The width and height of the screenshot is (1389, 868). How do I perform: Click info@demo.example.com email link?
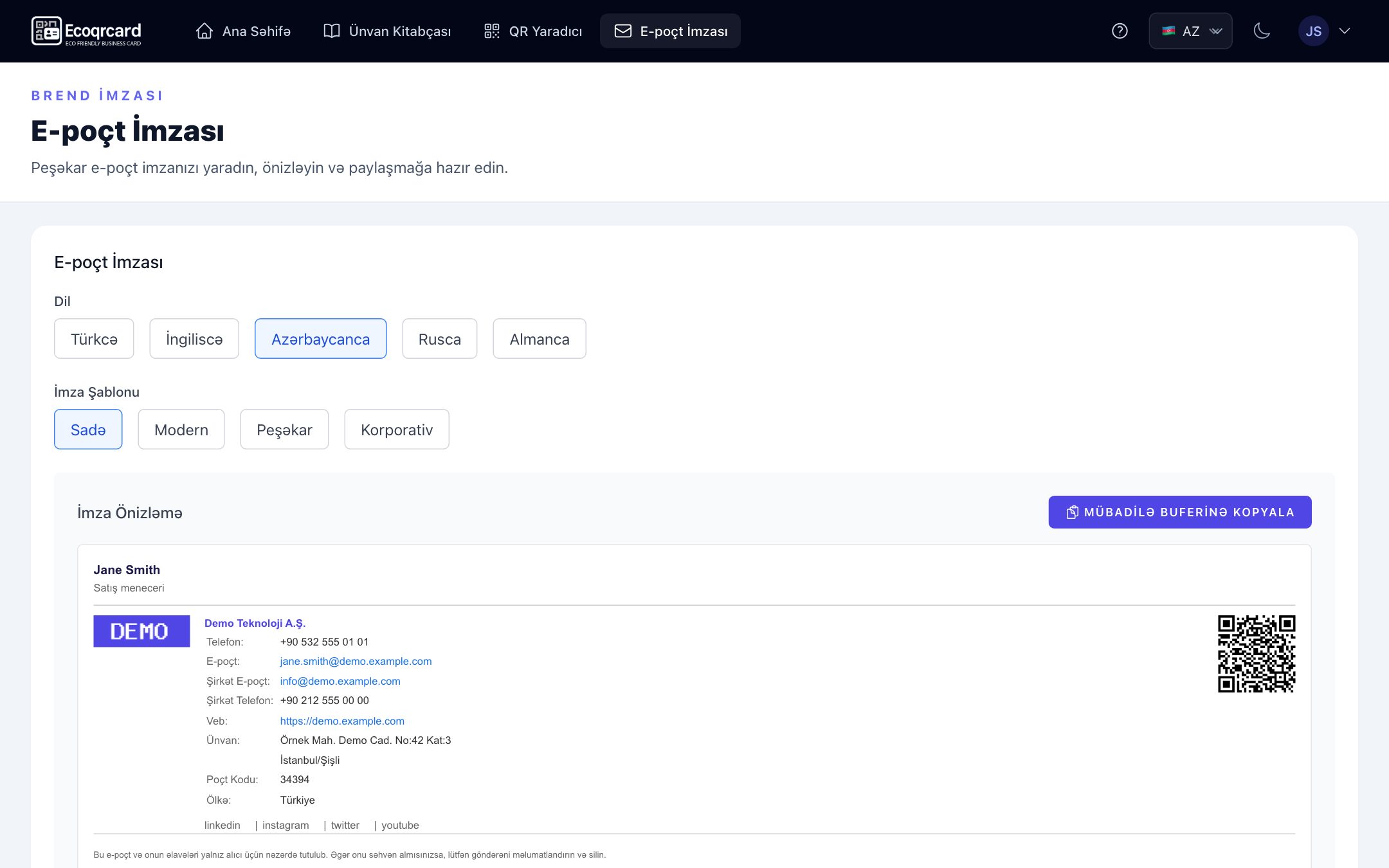[340, 682]
